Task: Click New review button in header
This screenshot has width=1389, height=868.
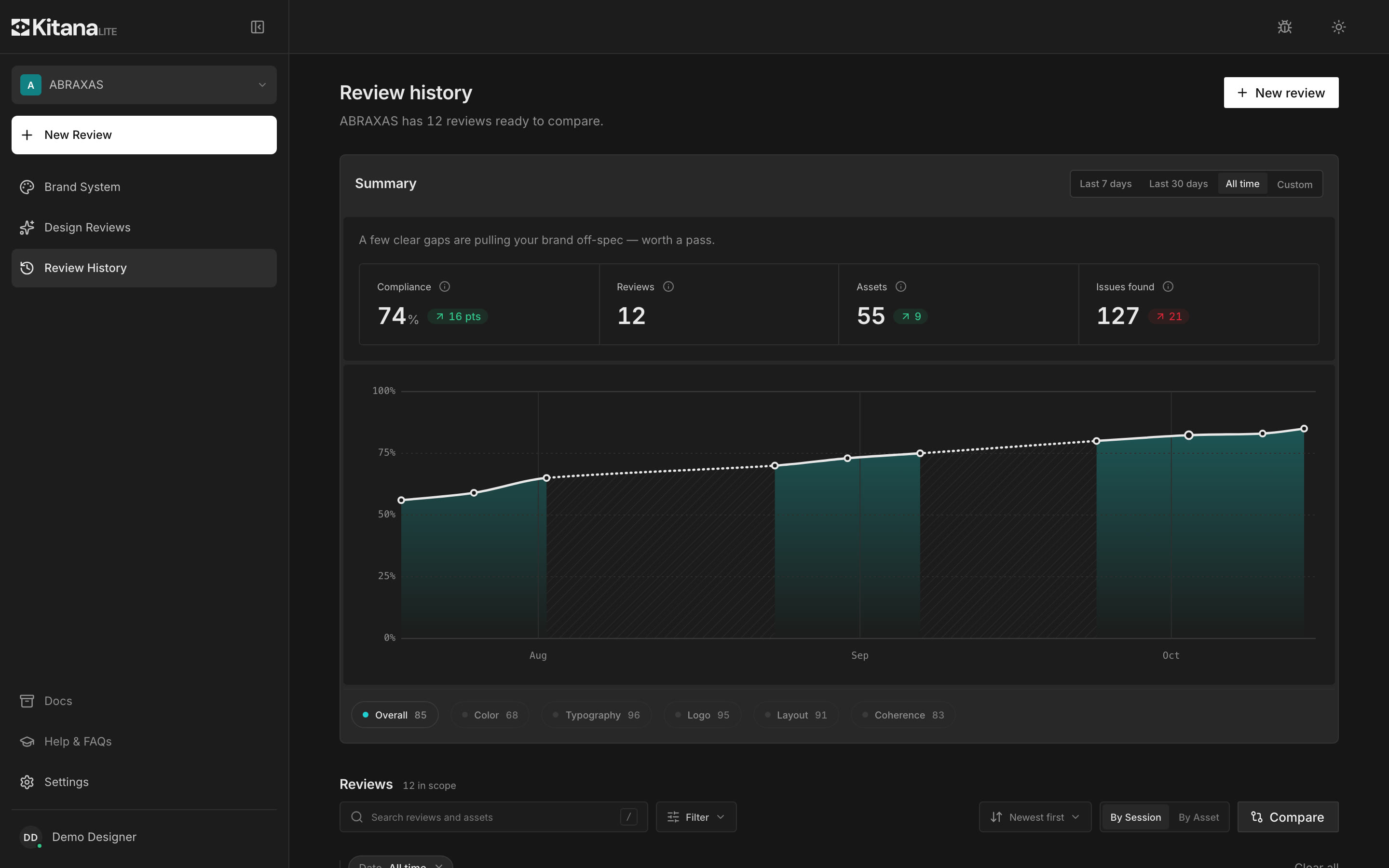Action: (1281, 93)
